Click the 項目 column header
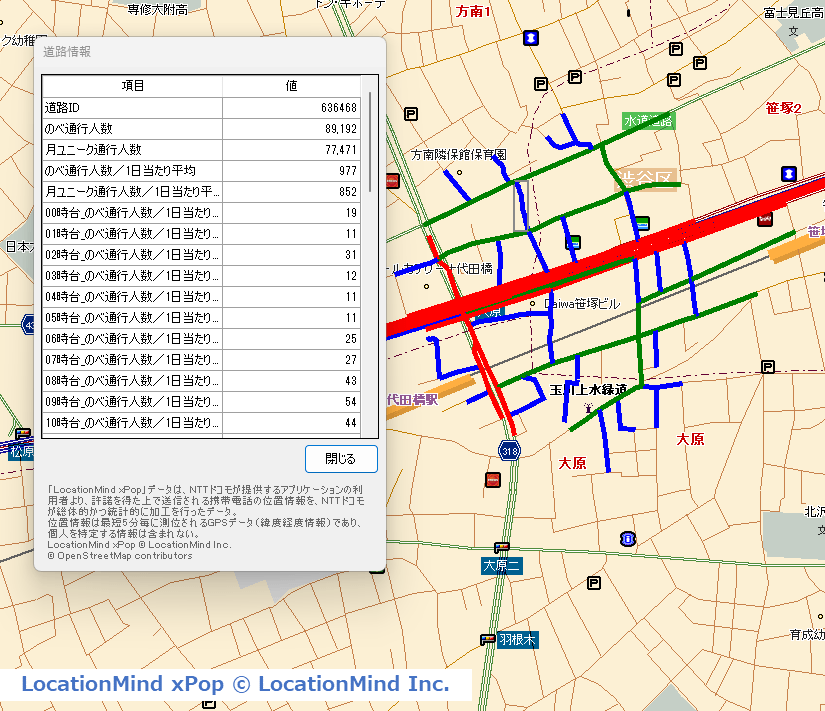The width and height of the screenshot is (825, 711). pos(132,86)
